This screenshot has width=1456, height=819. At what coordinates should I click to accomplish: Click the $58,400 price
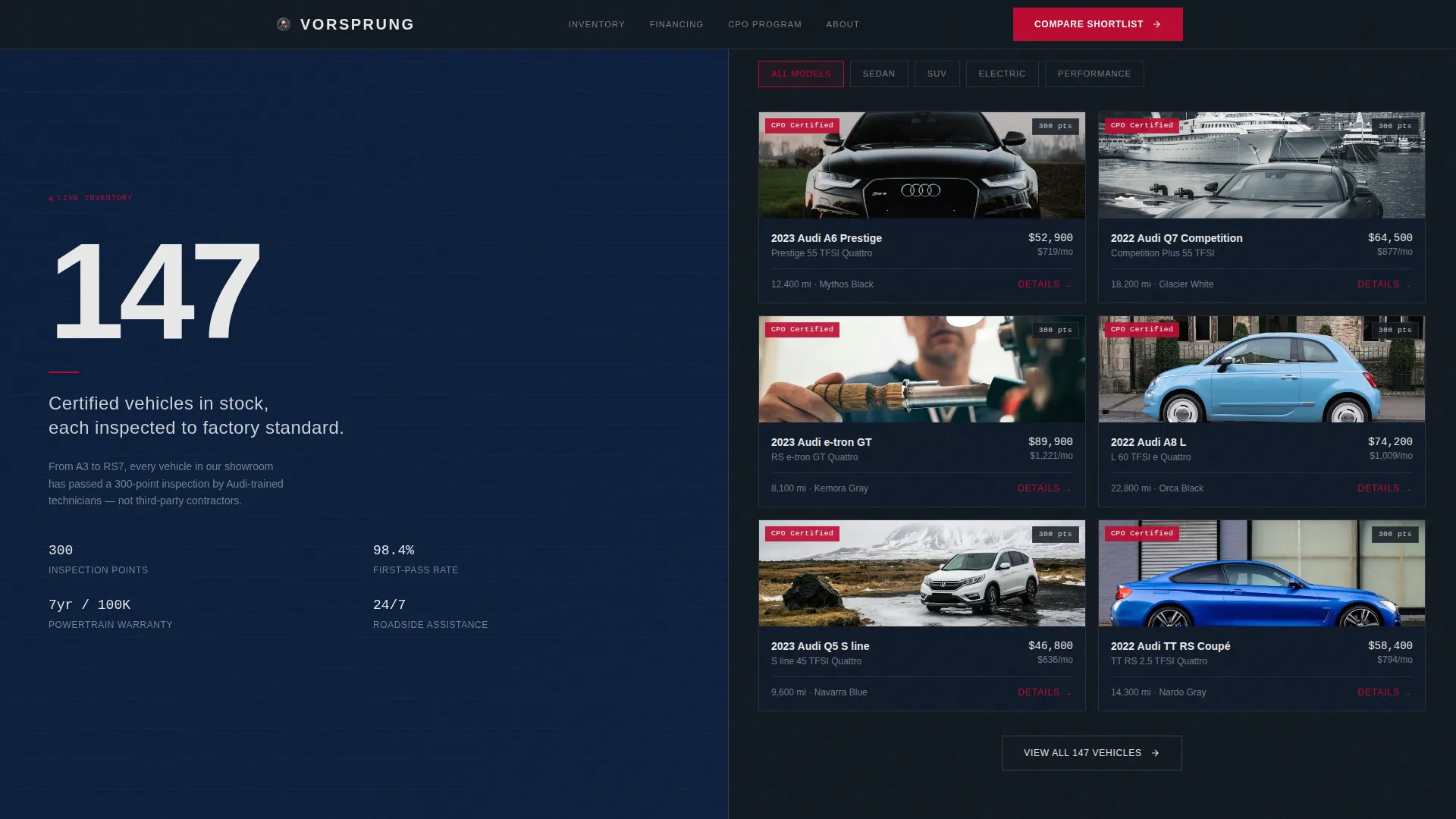(x=1390, y=646)
